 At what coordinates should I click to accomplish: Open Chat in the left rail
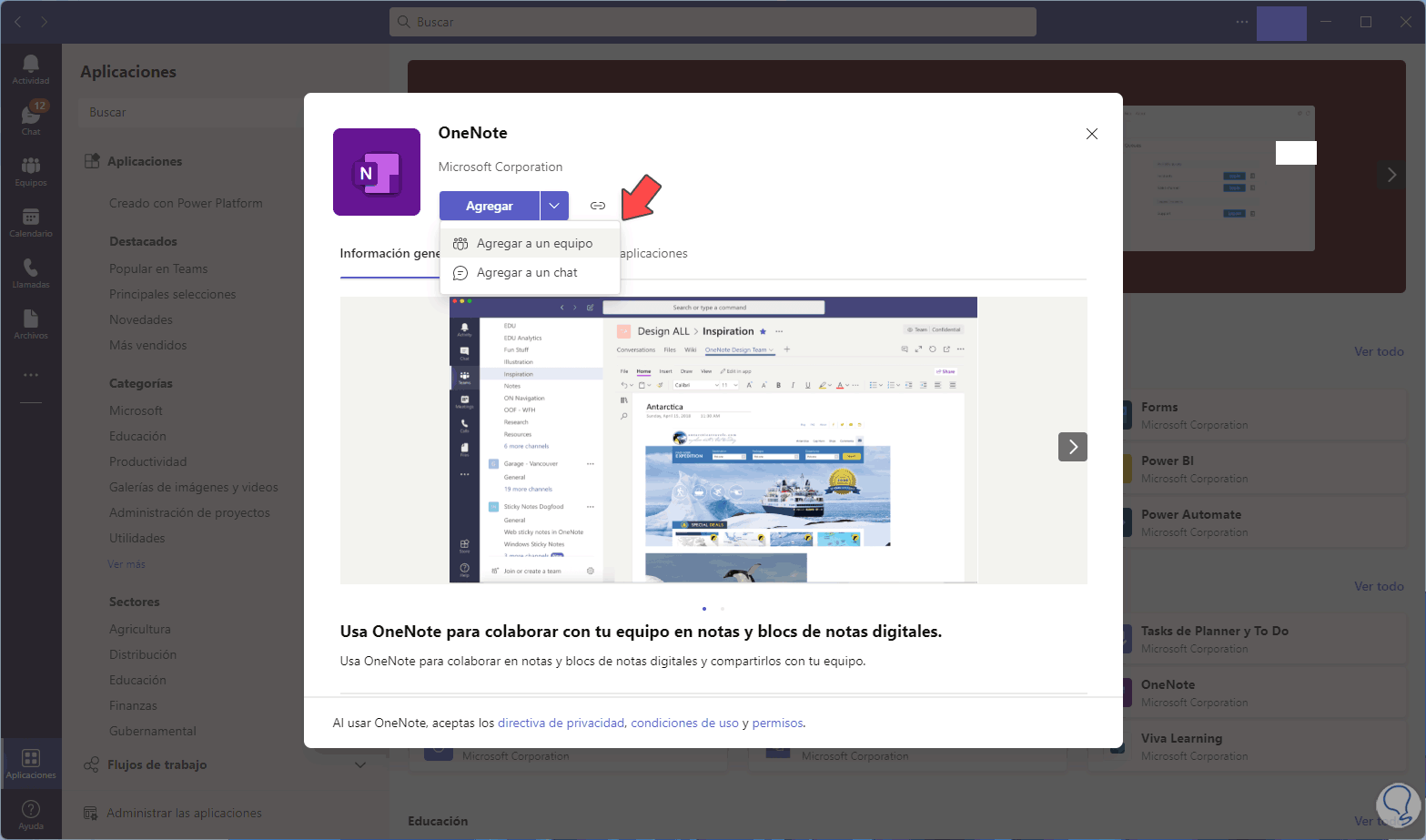point(31,119)
